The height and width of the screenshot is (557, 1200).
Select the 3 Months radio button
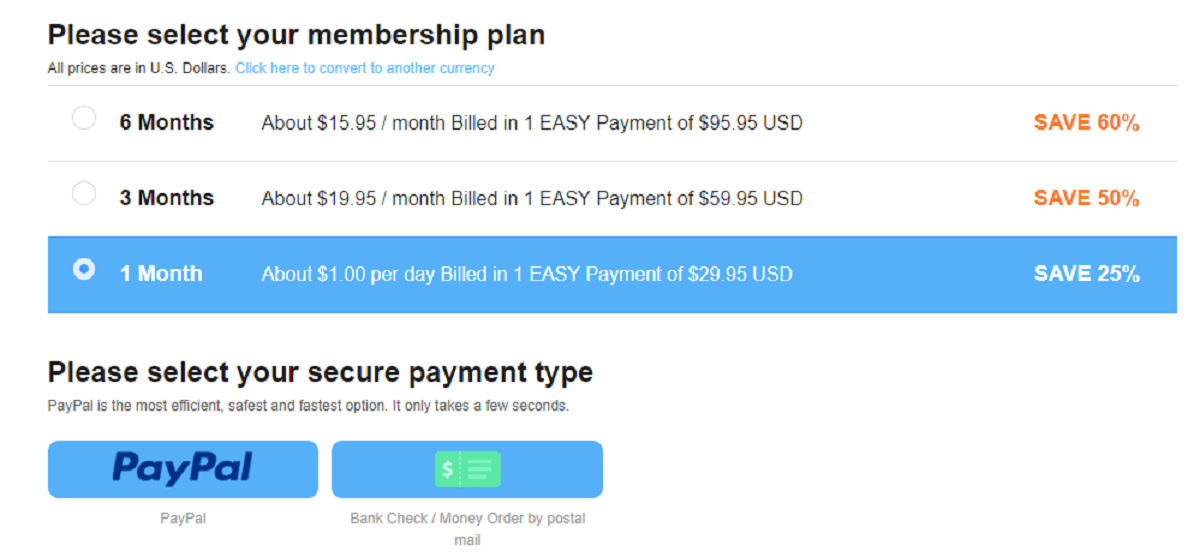84,194
